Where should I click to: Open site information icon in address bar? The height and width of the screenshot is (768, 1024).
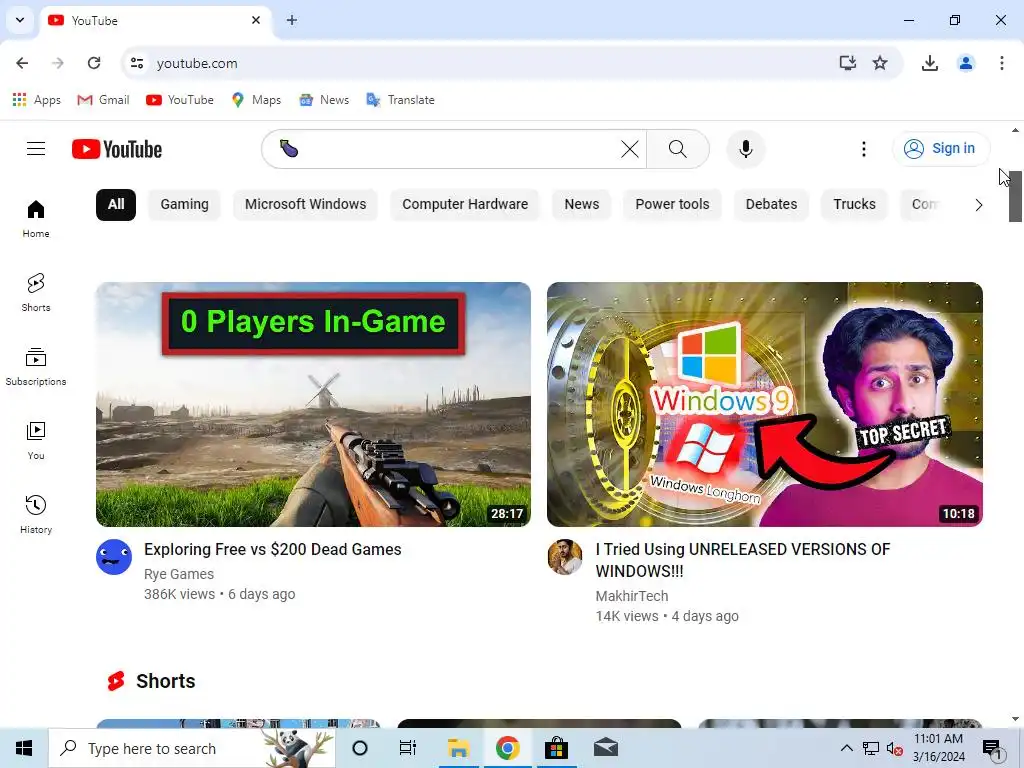coord(136,63)
